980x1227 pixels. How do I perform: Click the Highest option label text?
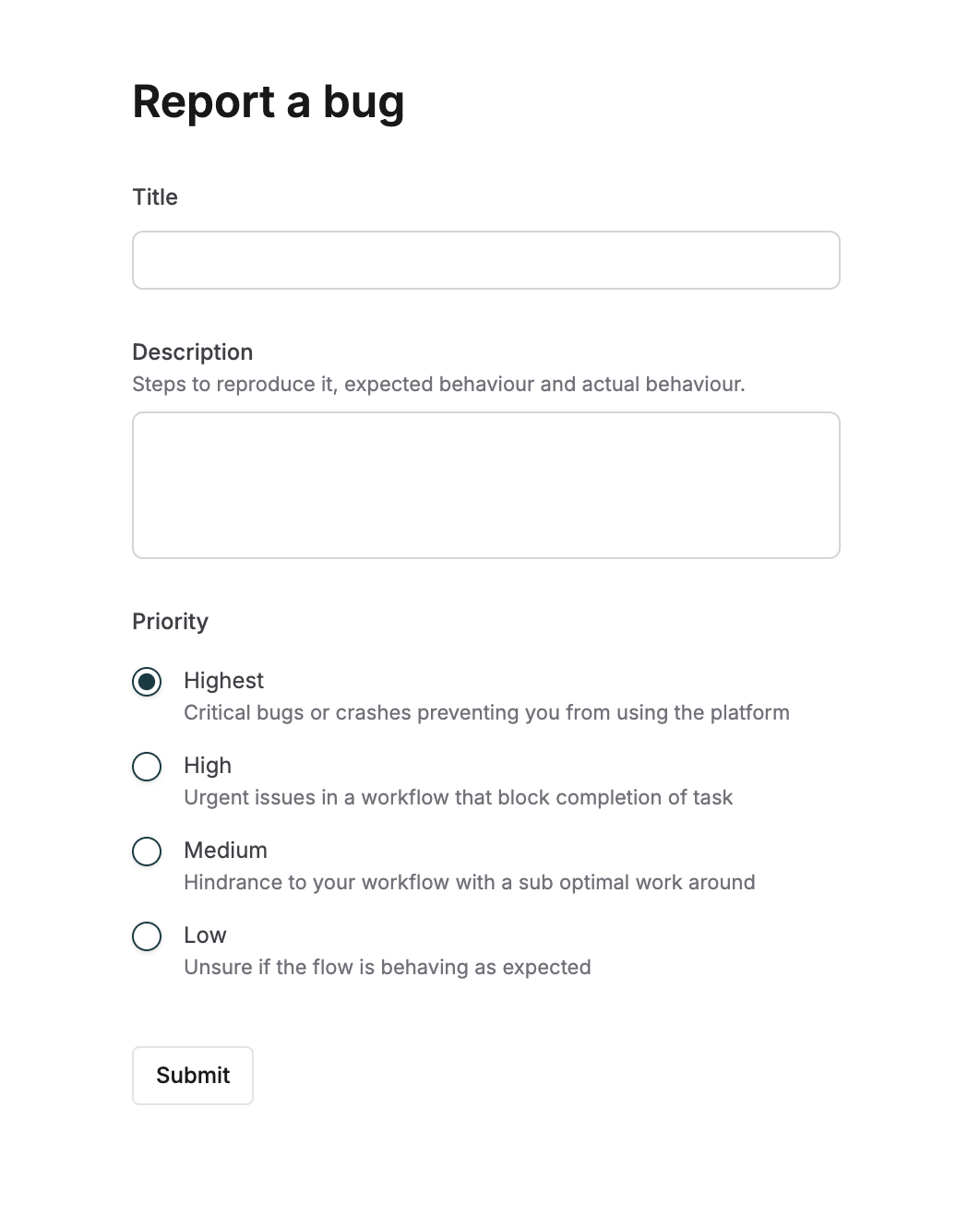223,680
